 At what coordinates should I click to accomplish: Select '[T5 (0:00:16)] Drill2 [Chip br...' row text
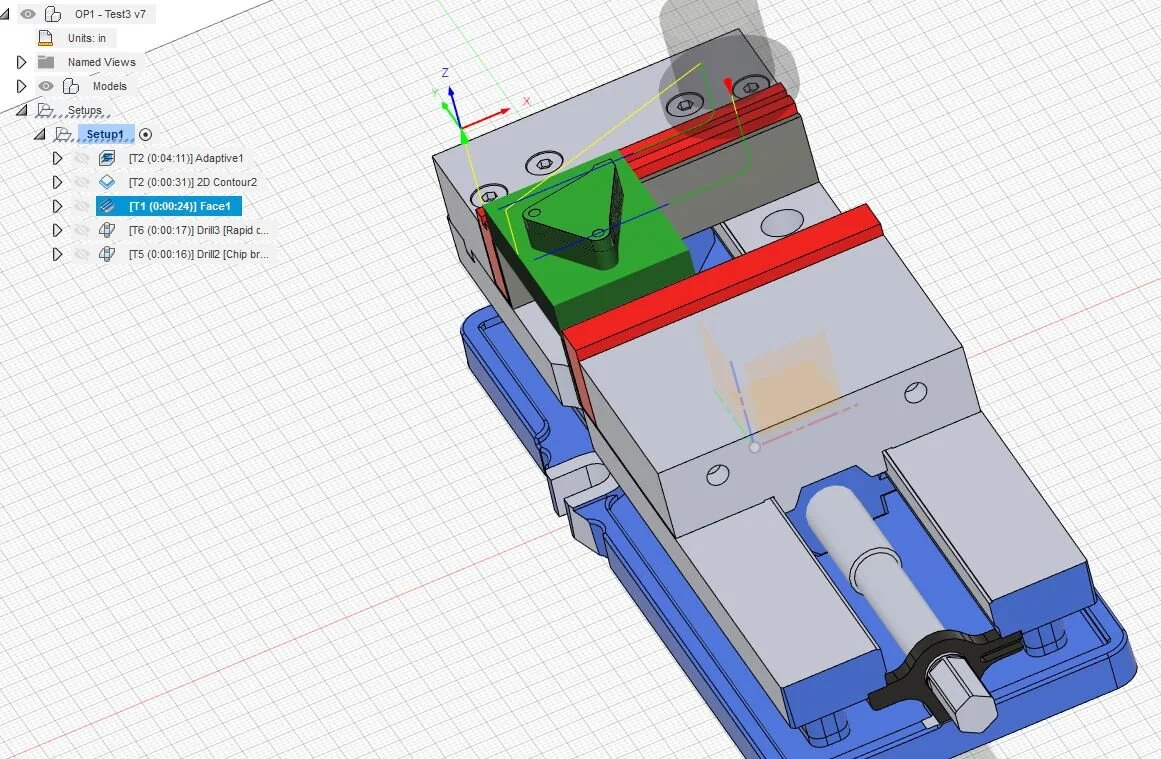click(198, 253)
